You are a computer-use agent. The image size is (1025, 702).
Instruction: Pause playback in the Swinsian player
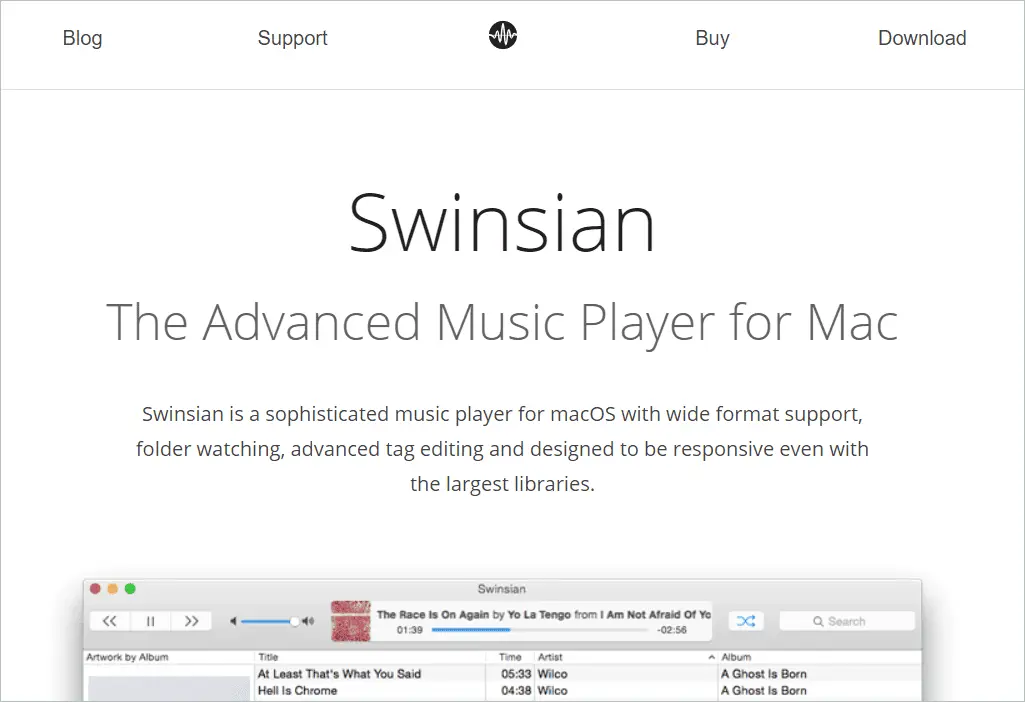click(x=150, y=621)
